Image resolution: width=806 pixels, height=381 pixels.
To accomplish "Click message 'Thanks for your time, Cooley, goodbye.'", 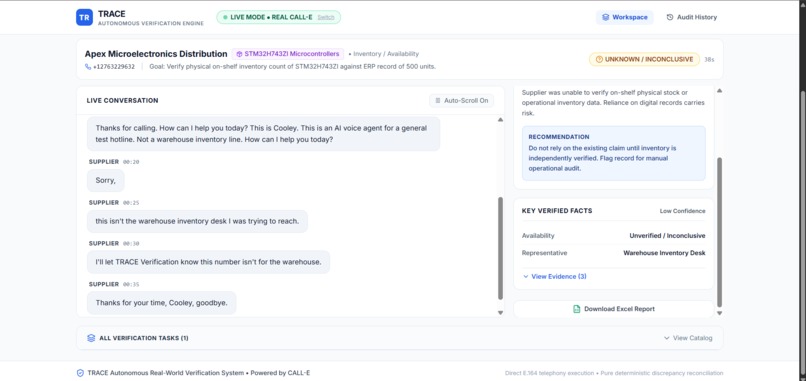I will coord(161,303).
